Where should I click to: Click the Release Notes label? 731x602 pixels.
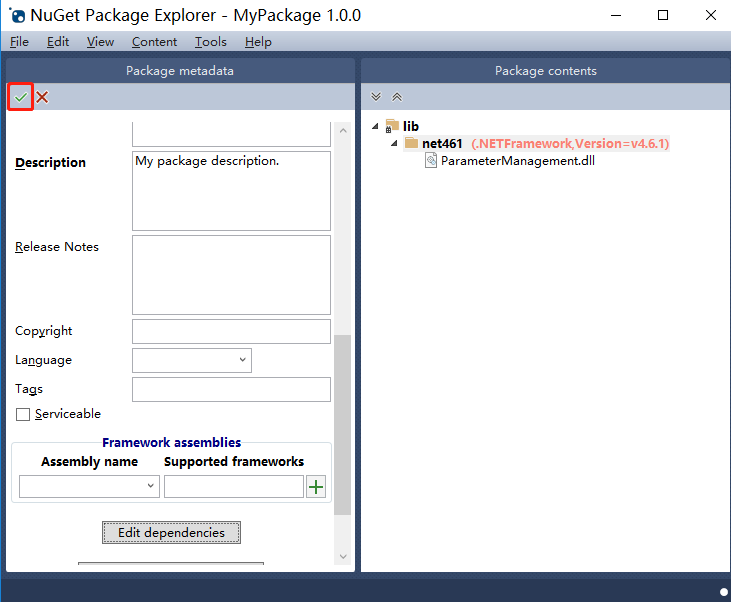(57, 247)
